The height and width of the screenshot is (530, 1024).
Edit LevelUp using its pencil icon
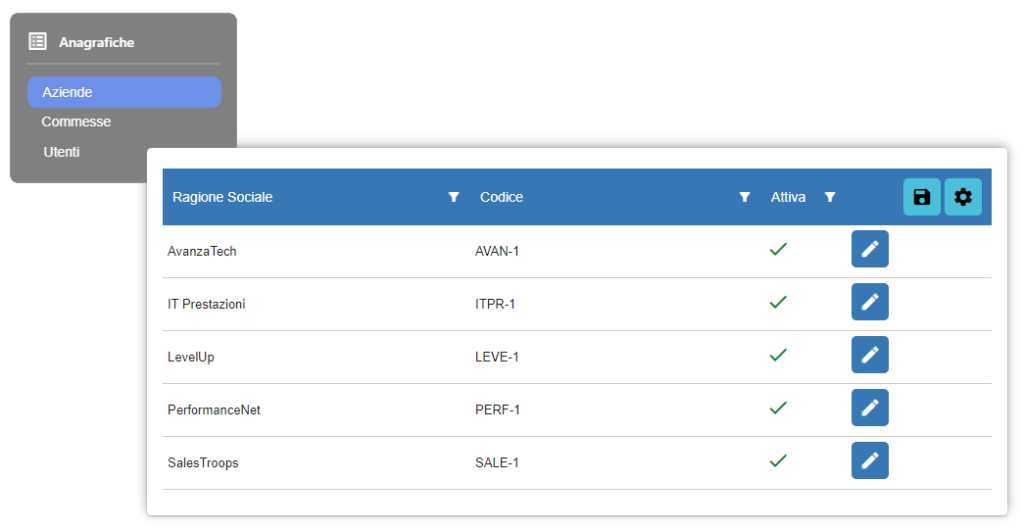coord(870,354)
